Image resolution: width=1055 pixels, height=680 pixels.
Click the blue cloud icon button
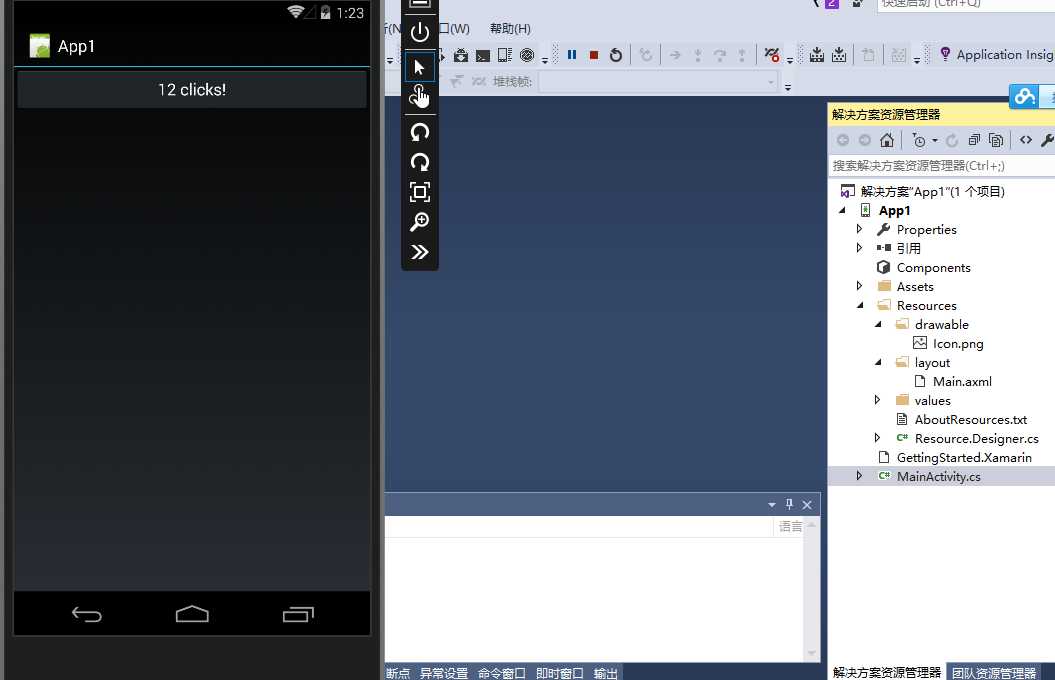[x=1024, y=96]
